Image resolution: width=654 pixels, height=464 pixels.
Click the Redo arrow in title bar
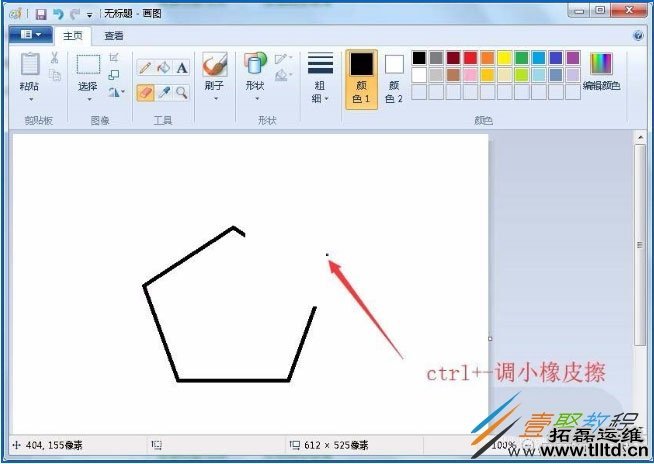75,14
